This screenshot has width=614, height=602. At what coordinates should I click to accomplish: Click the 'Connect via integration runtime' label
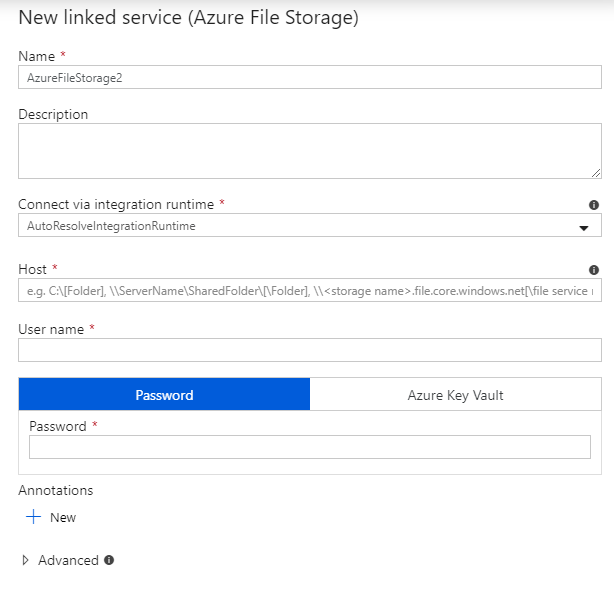pyautogui.click(x=116, y=204)
